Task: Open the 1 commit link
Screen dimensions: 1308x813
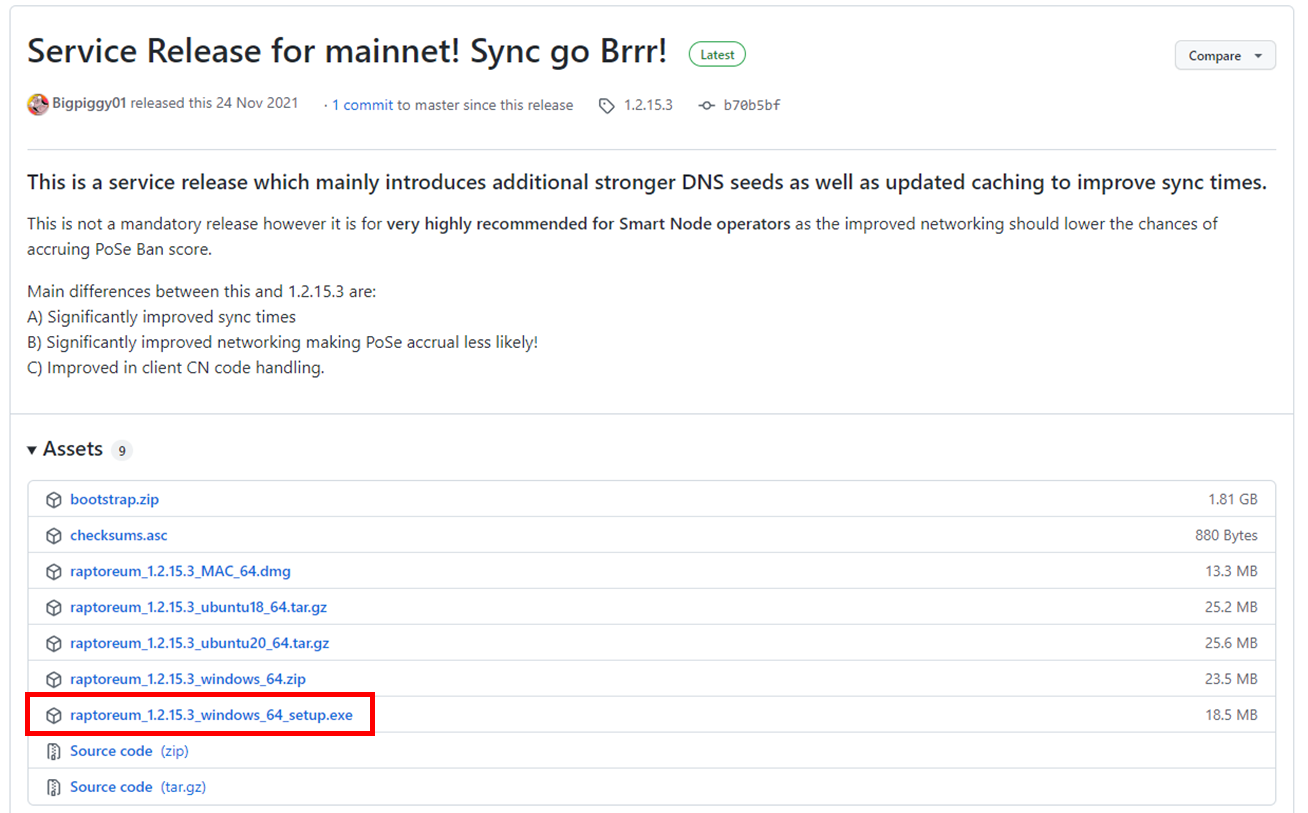Action: (x=362, y=105)
